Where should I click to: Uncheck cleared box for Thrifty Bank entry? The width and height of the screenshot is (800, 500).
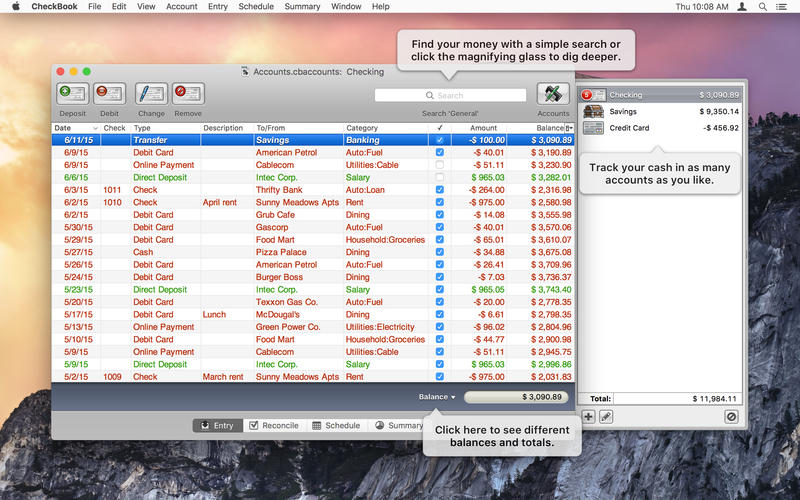tap(440, 190)
